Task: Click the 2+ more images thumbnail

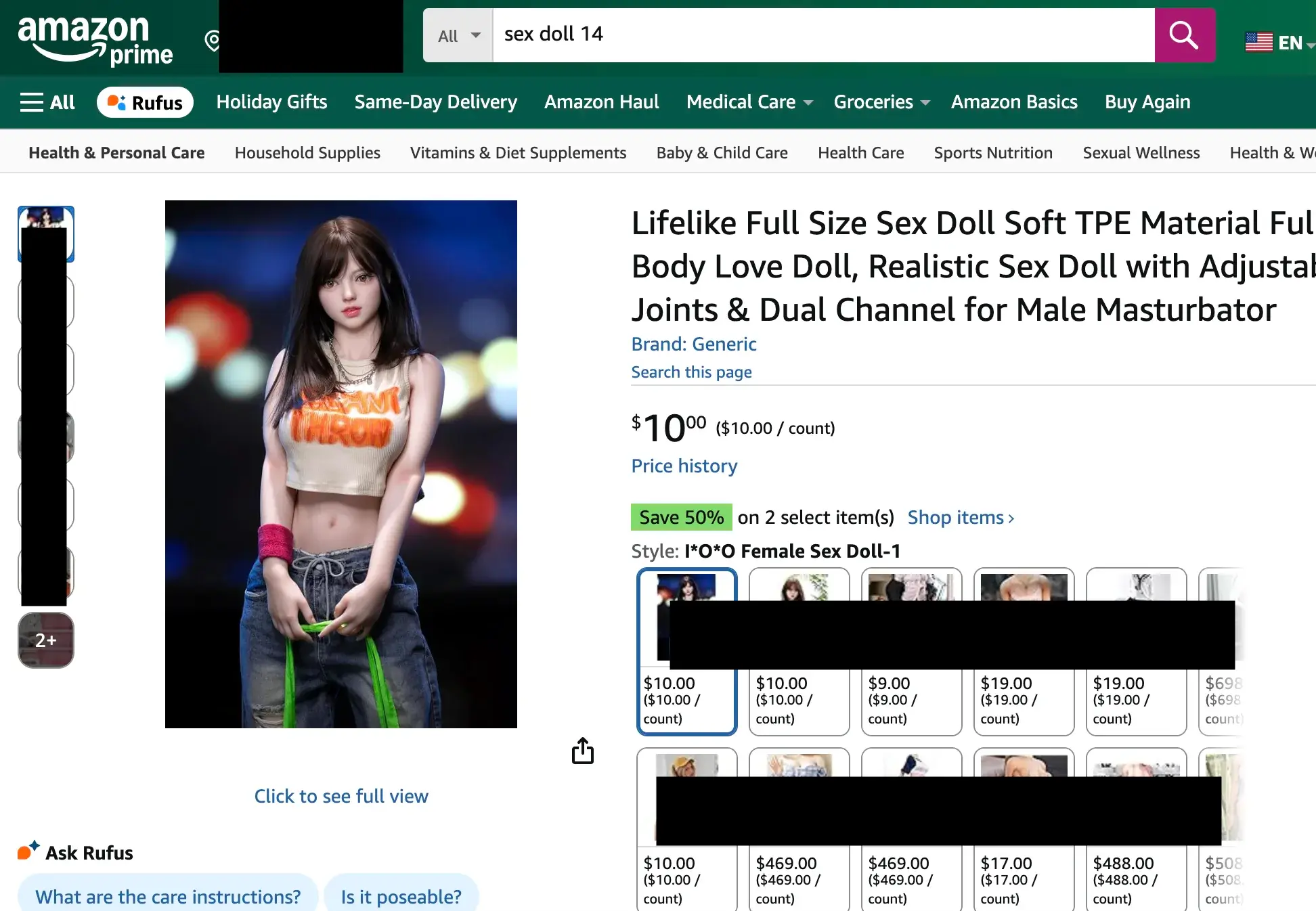Action: 46,640
